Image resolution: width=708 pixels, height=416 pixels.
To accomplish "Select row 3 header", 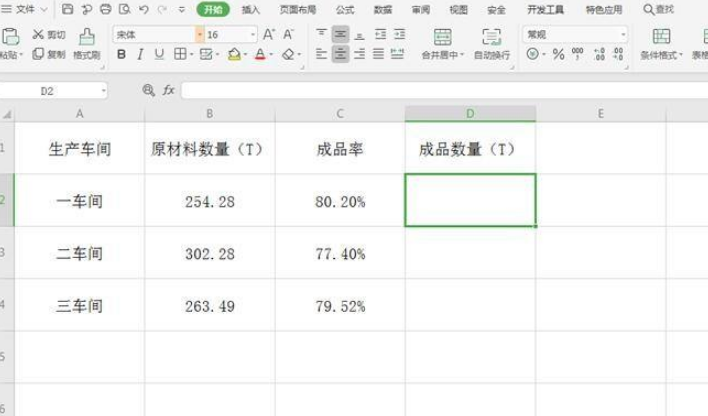I will point(7,252).
